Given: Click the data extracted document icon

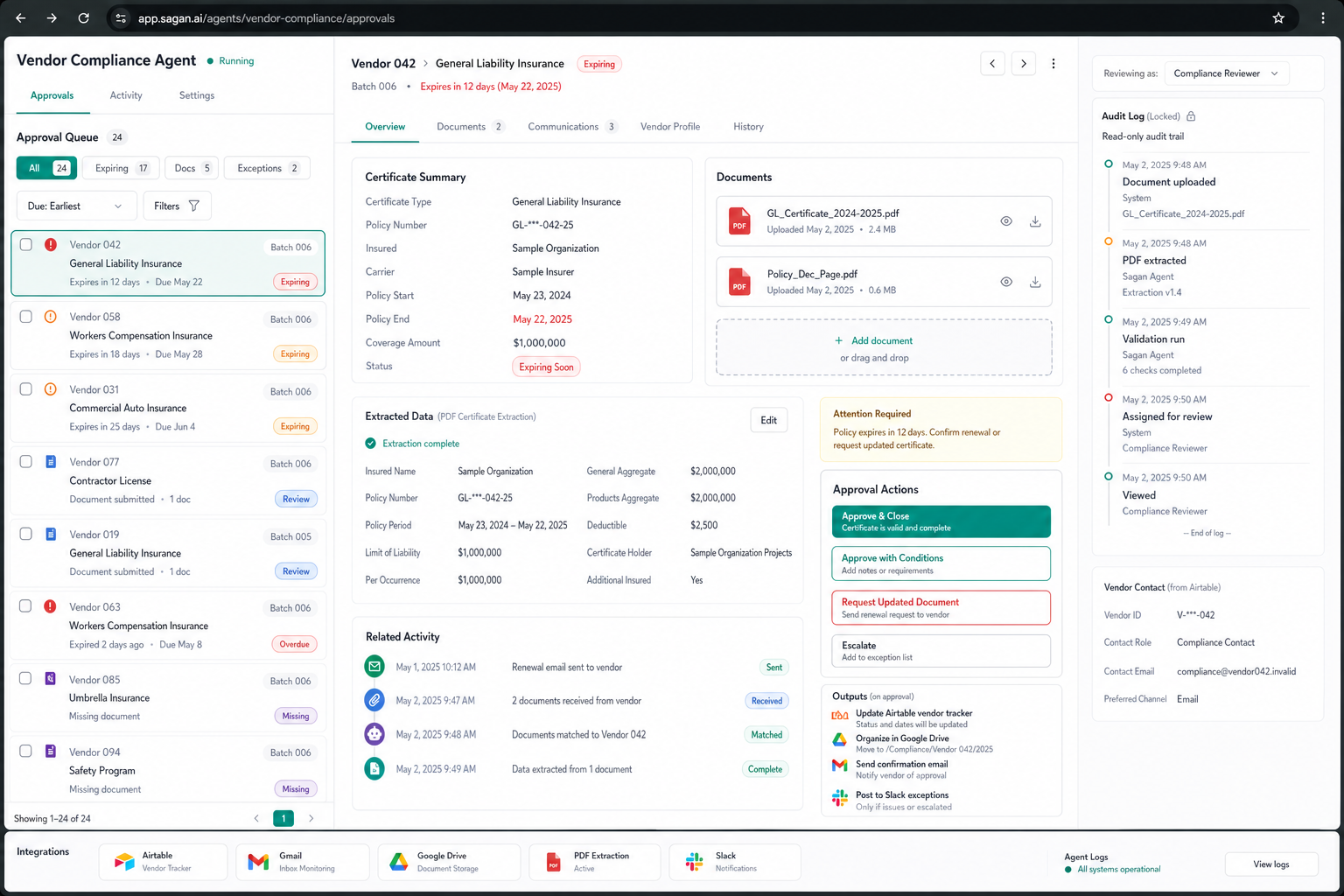Looking at the screenshot, I should [374, 769].
